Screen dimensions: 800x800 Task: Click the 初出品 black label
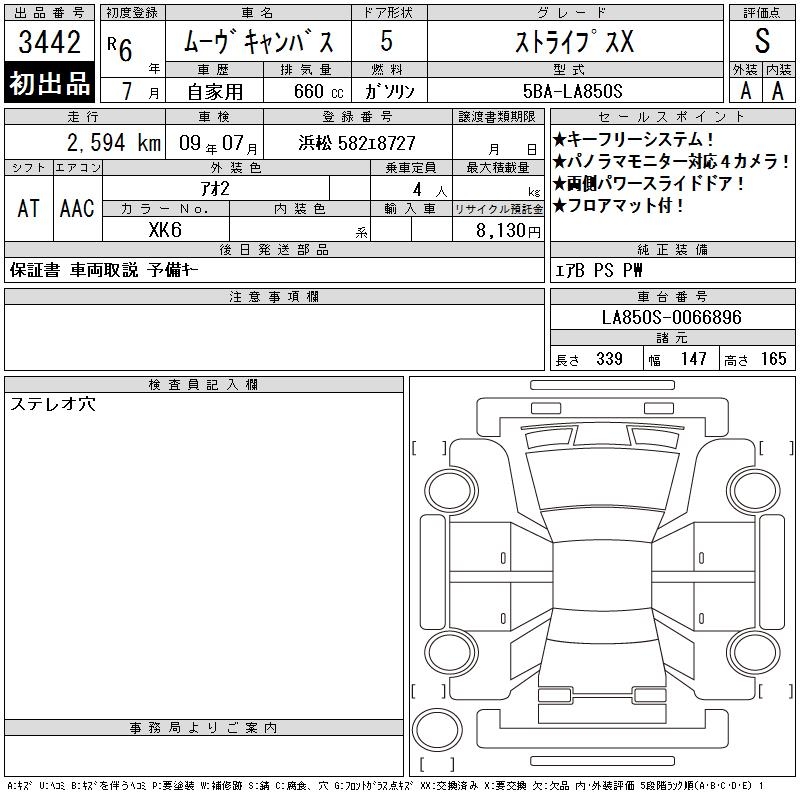(x=49, y=83)
